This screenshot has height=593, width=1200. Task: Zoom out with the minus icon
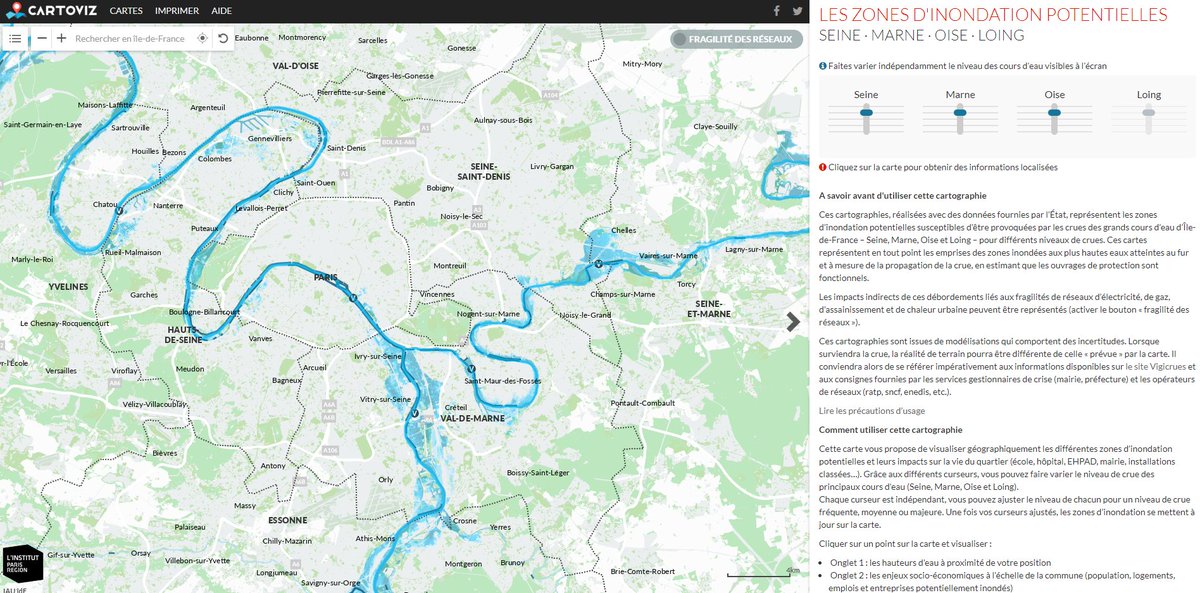pos(41,38)
